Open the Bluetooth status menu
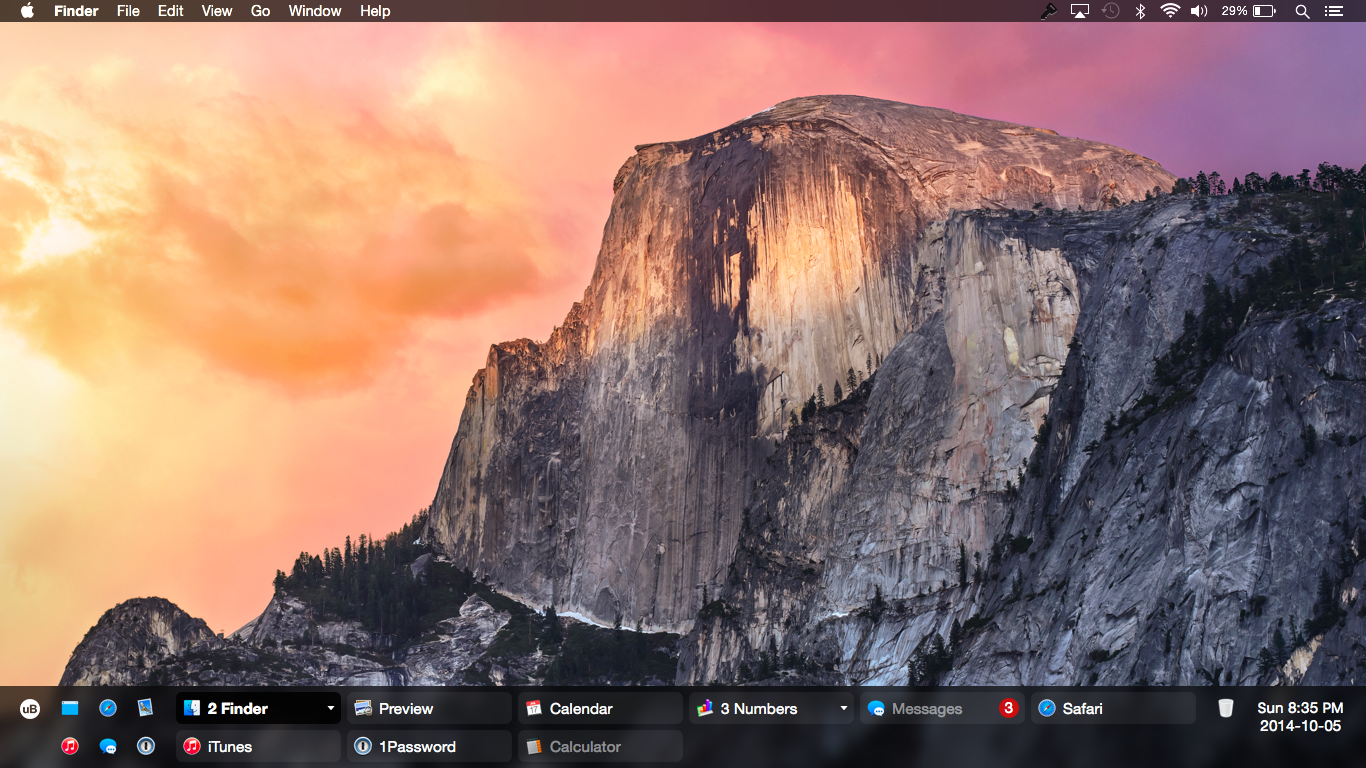1366x768 pixels. [1140, 11]
